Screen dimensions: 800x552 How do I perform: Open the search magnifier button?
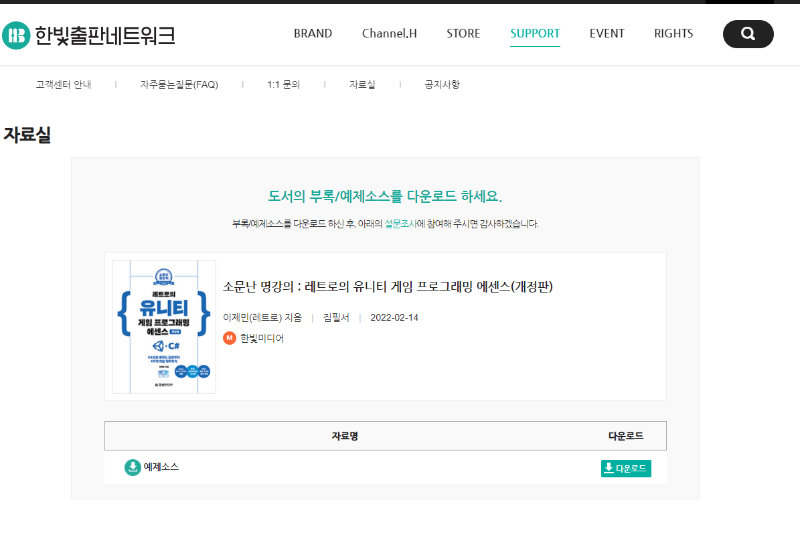[748, 34]
